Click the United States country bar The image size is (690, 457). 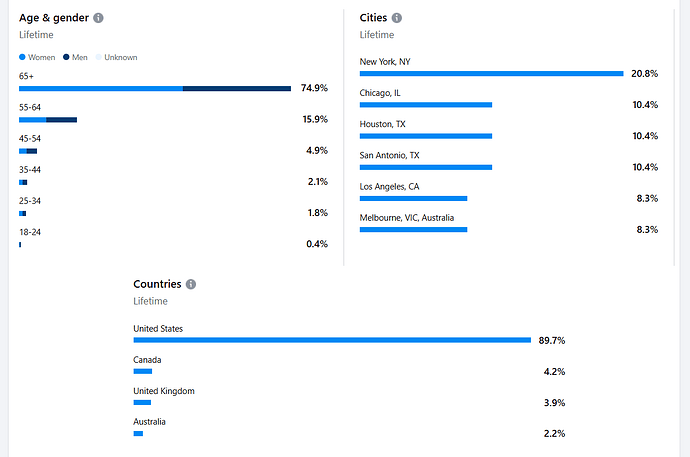(x=332, y=340)
